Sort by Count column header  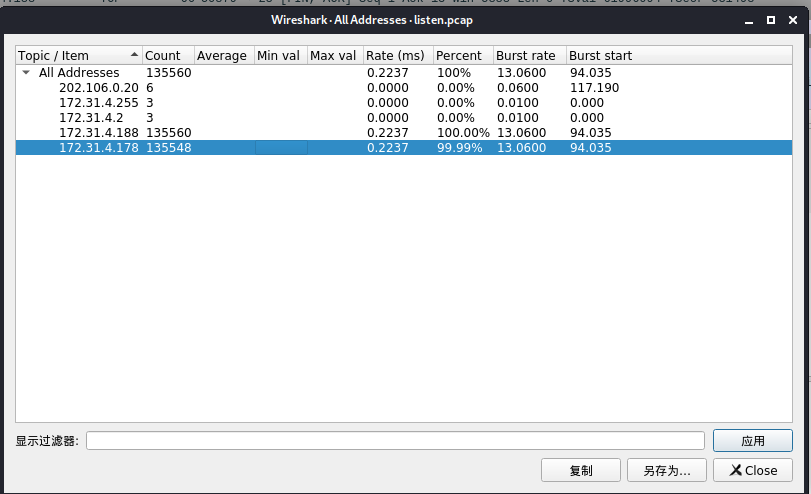click(x=168, y=55)
